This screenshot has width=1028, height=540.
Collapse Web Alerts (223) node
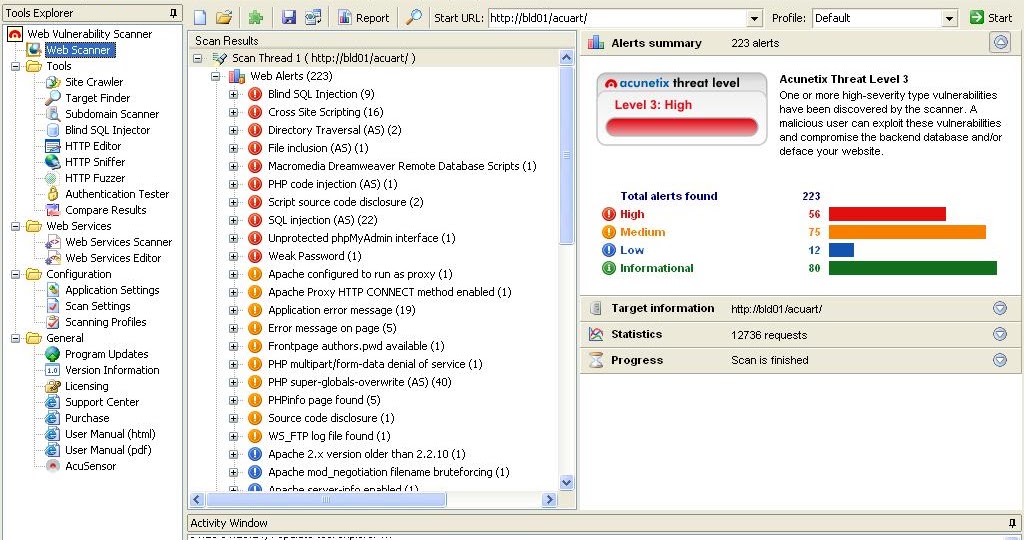click(215, 76)
